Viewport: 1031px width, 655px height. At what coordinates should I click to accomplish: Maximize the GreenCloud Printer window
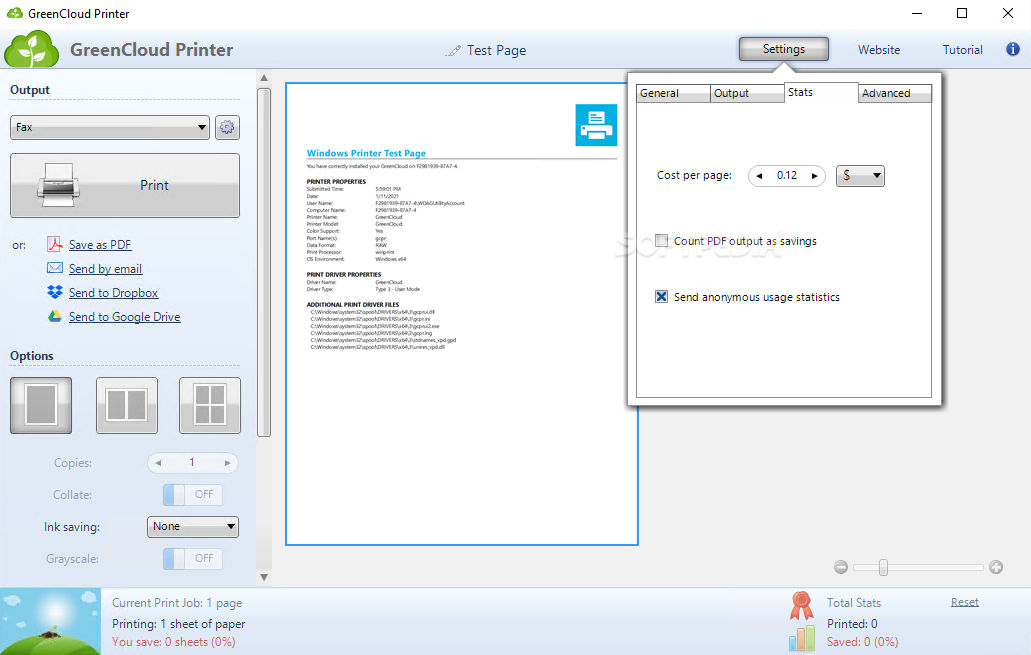[962, 13]
